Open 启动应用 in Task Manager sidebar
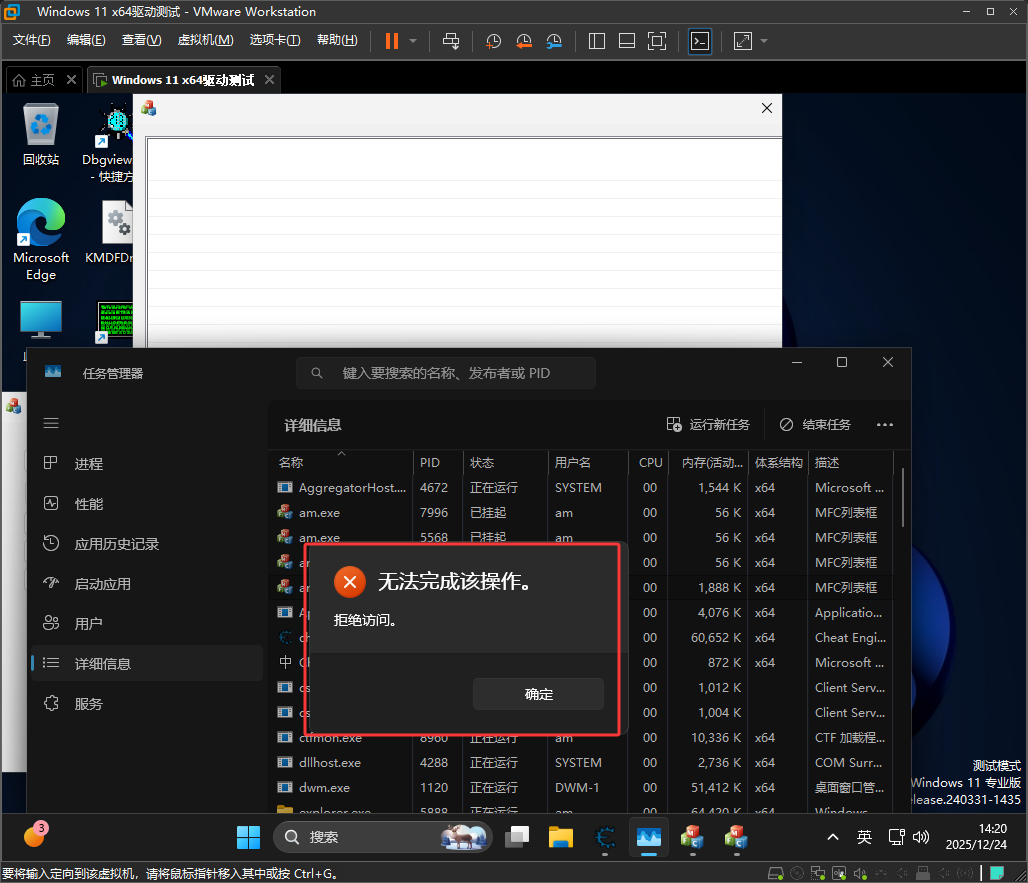The height and width of the screenshot is (883, 1028). 147,583
